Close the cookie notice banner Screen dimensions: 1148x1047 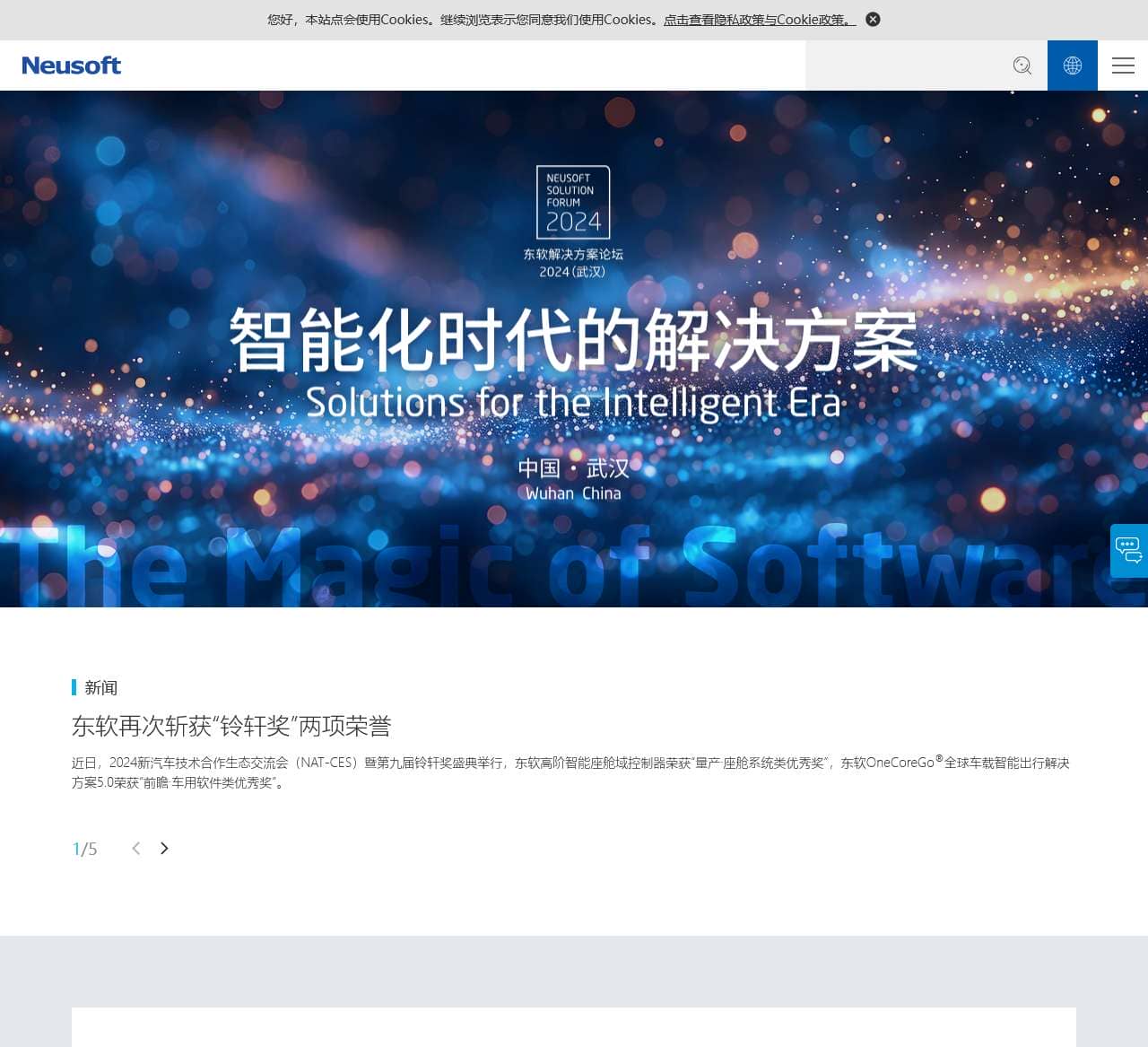click(x=873, y=19)
